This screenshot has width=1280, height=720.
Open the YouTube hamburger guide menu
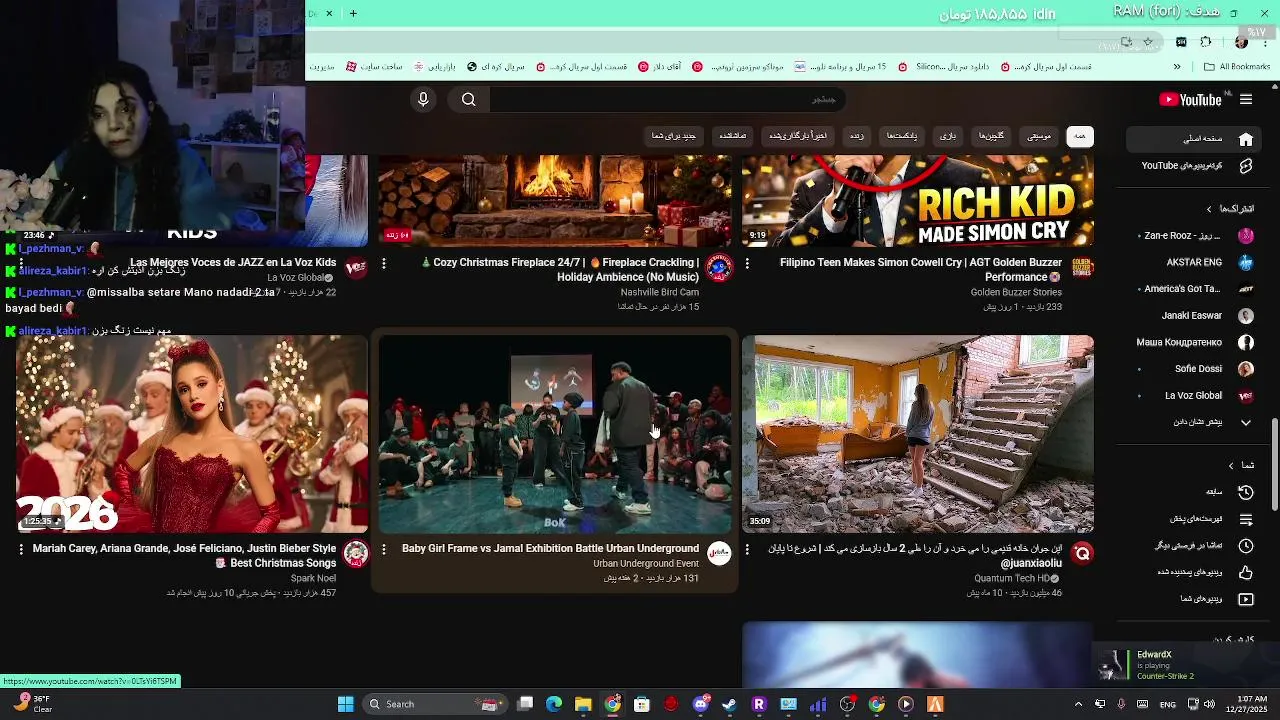click(1246, 99)
